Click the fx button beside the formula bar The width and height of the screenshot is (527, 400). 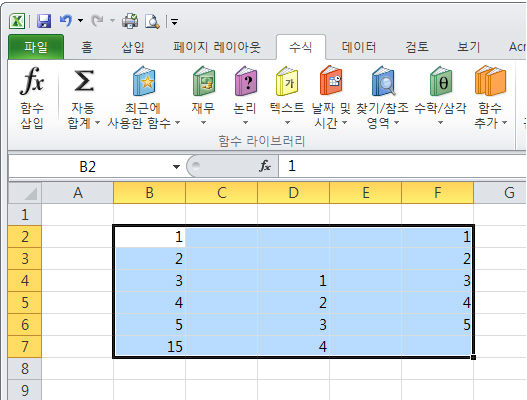pos(265,166)
